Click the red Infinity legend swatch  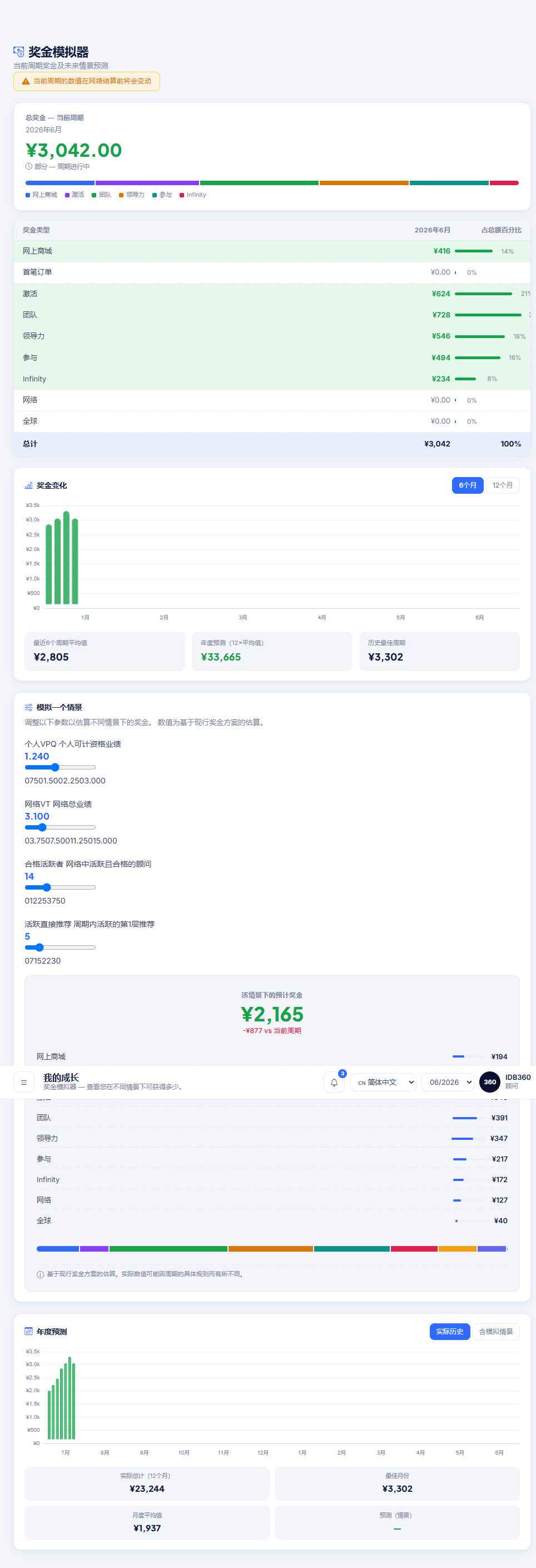182,195
